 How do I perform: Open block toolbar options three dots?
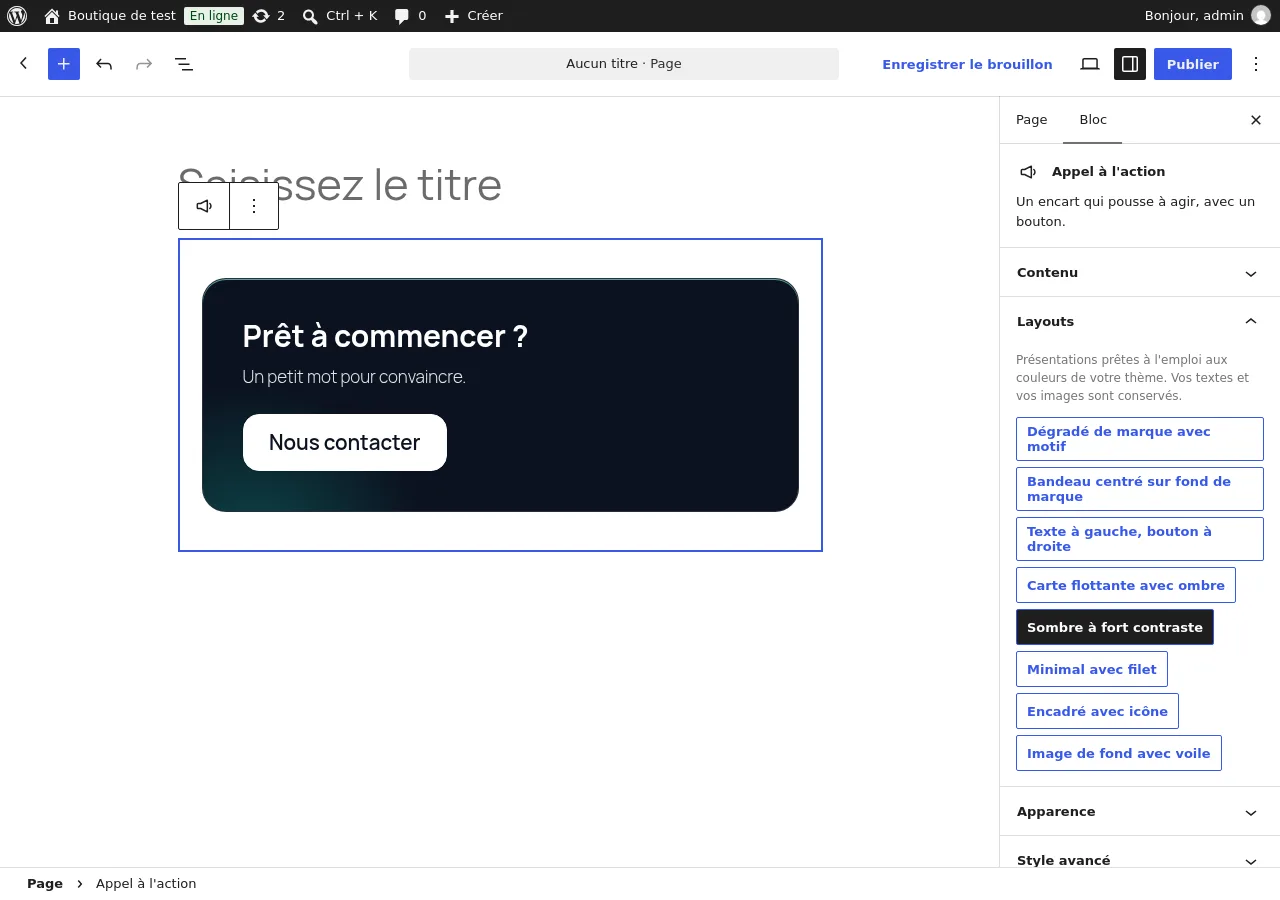[254, 206]
